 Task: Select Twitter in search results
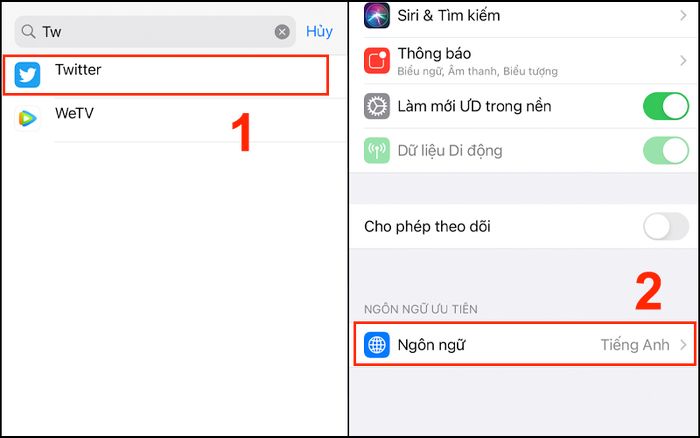(166, 75)
